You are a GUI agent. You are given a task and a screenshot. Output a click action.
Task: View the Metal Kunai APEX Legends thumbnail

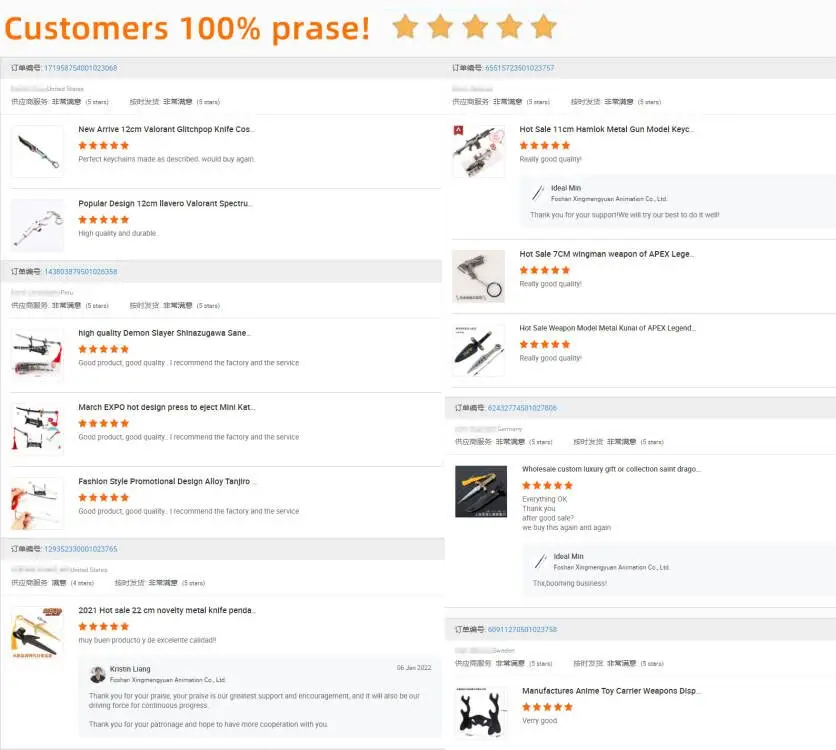478,351
